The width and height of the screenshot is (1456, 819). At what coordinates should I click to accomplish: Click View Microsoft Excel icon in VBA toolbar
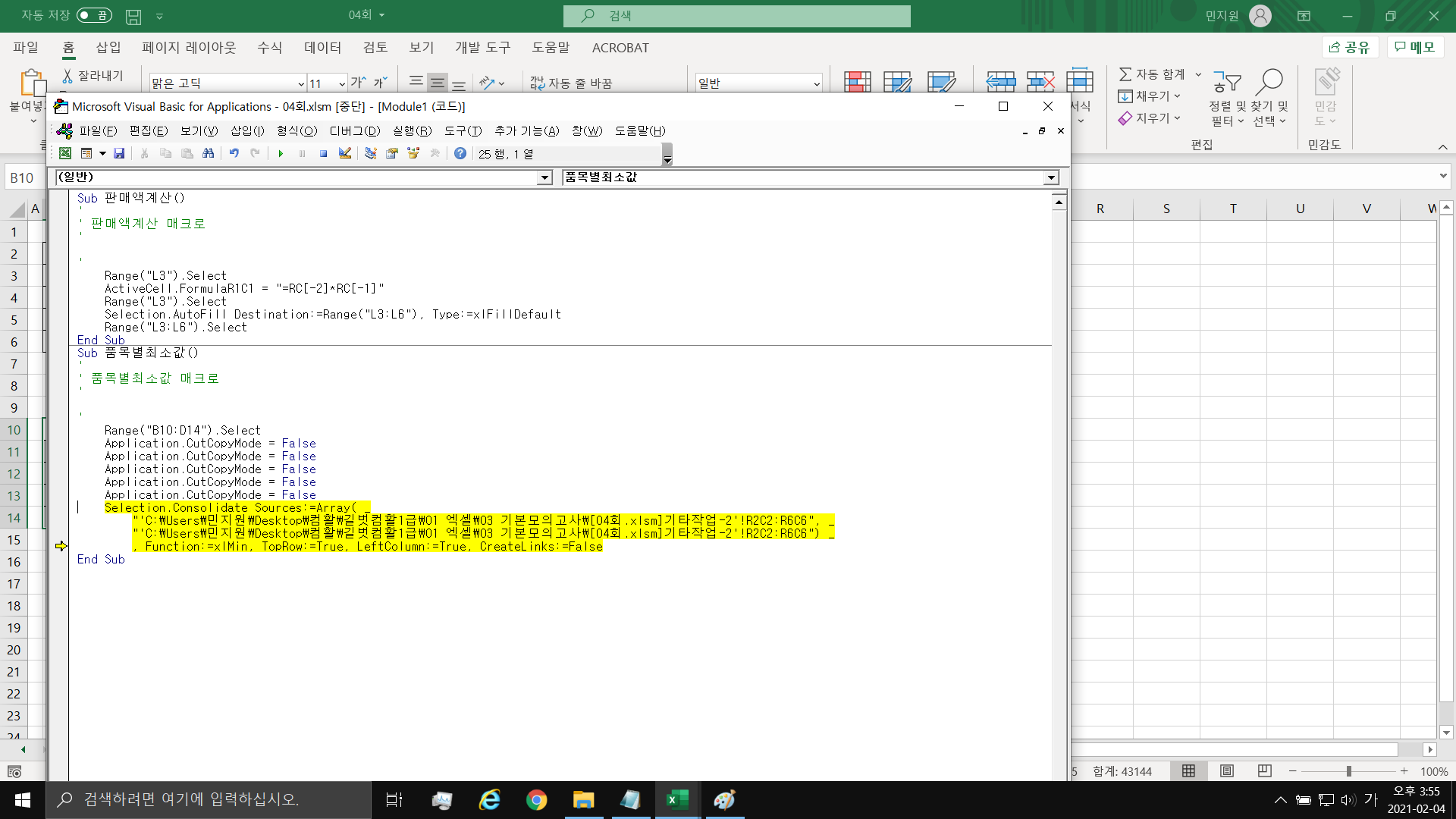pos(65,153)
